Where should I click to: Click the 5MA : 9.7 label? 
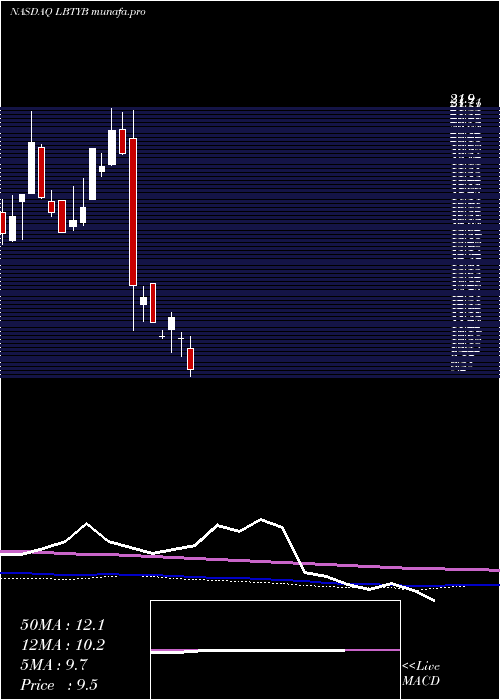point(54,665)
